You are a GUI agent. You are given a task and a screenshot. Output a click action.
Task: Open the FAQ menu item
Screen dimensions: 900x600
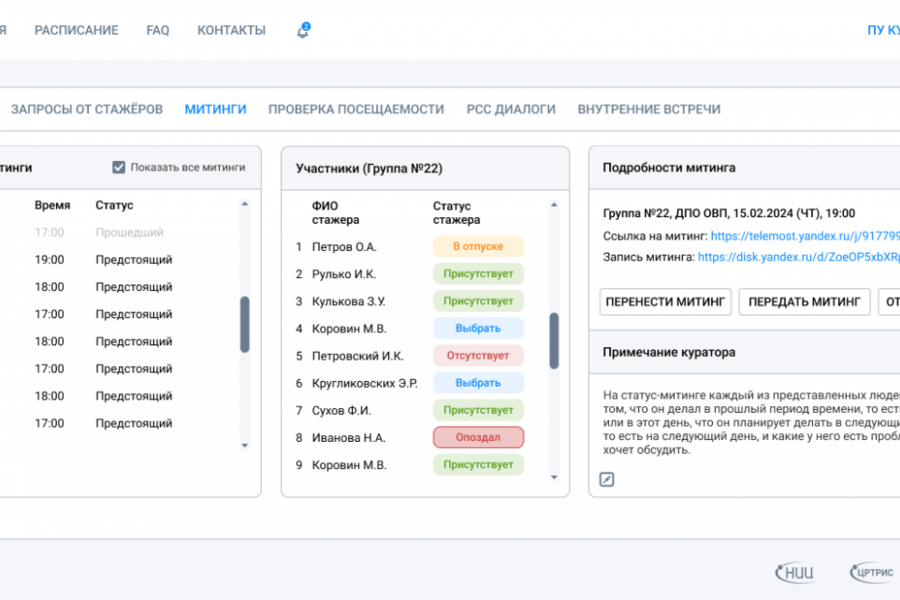[157, 30]
